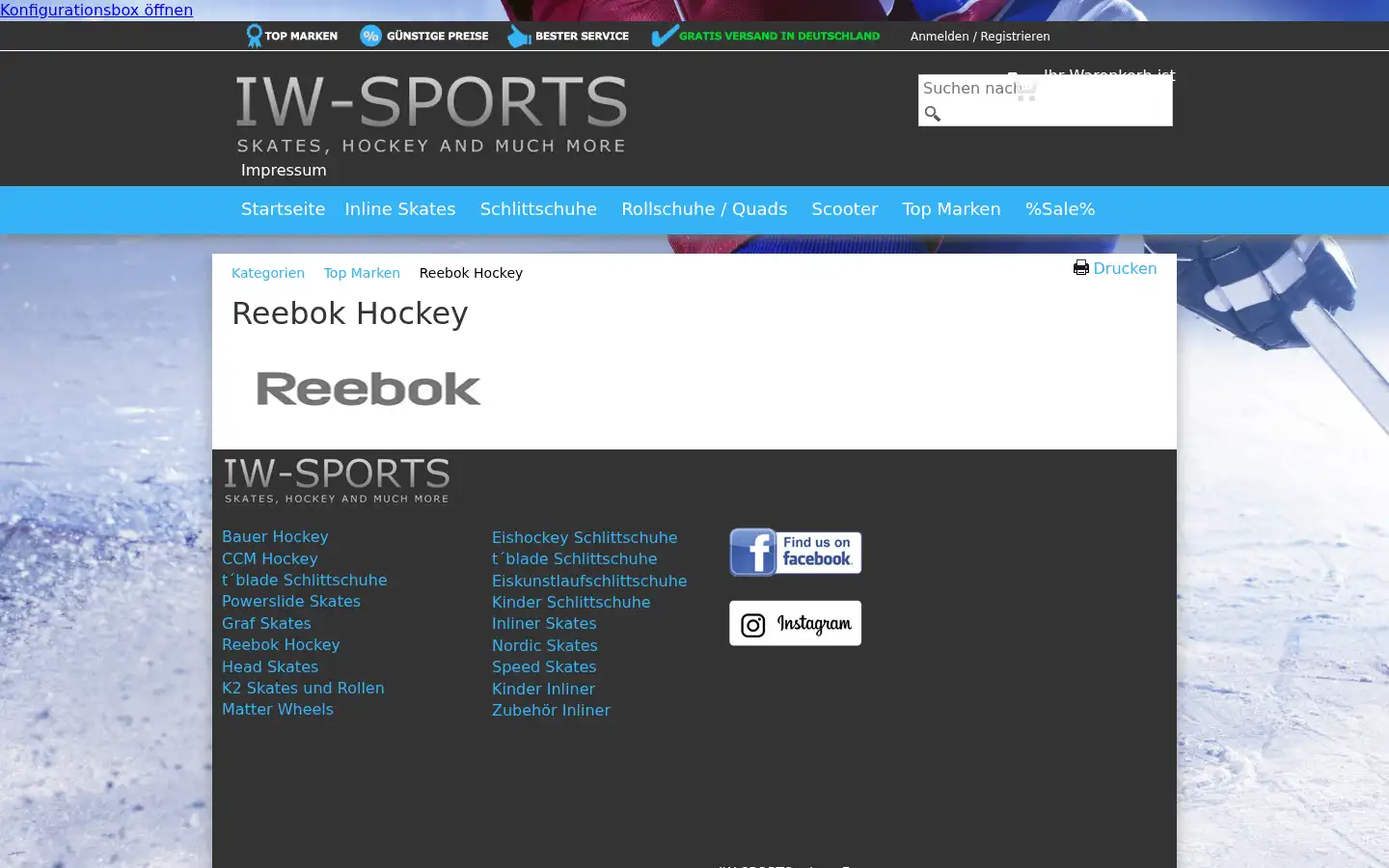The width and height of the screenshot is (1389, 868).
Task: Open Scooter menu
Action: 845,209
